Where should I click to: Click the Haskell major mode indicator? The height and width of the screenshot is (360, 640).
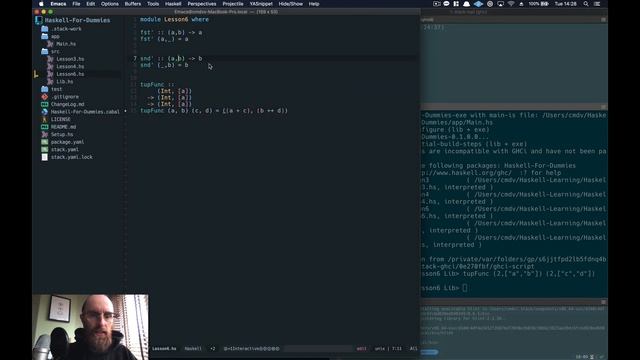click(x=193, y=349)
